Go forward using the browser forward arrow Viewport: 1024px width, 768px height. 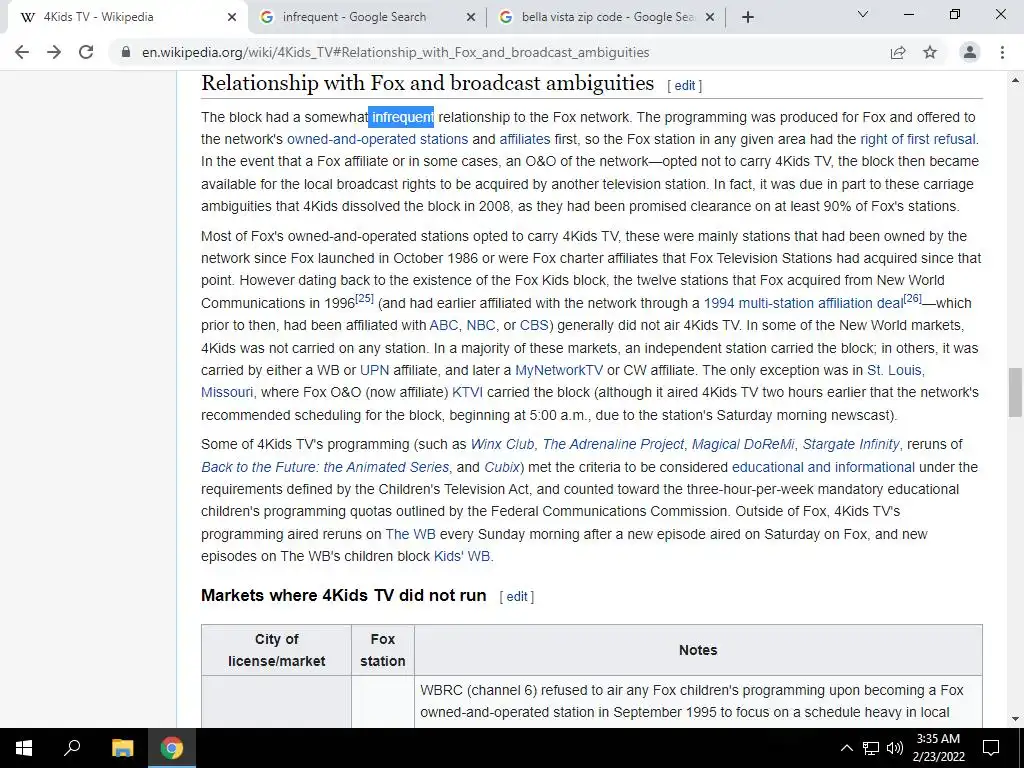[x=54, y=52]
